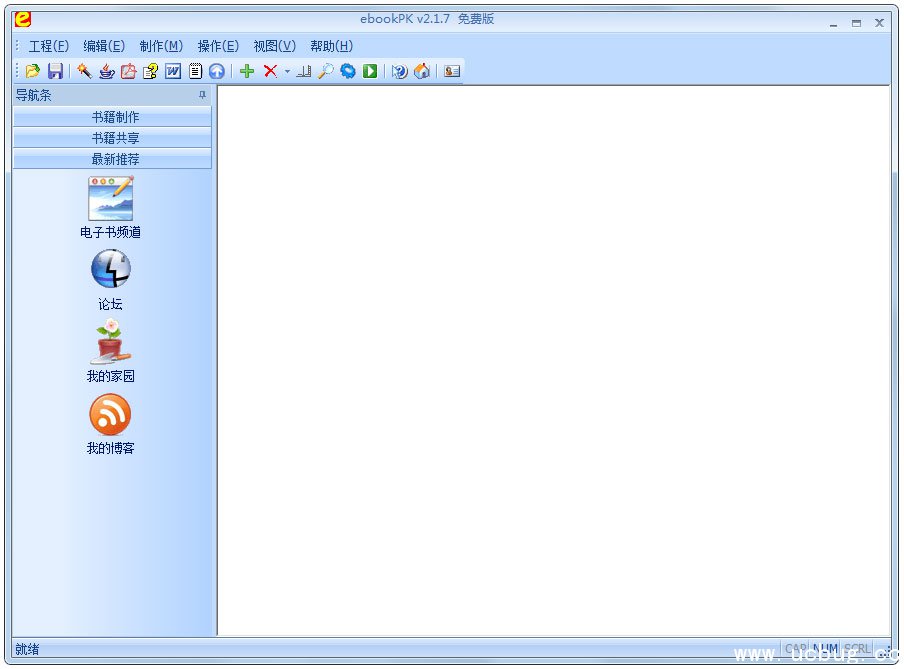This screenshot has height=669, width=904.
Task: Expand the 书籍制作 navigation section
Action: coord(115,117)
